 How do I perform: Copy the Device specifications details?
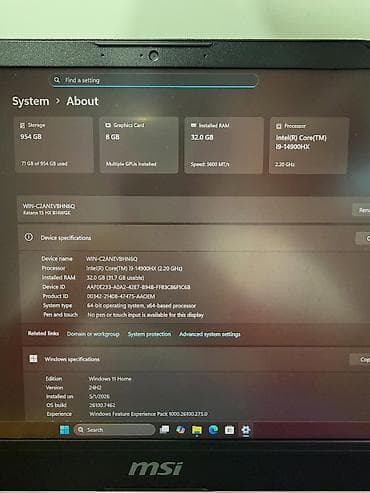pos(363,238)
